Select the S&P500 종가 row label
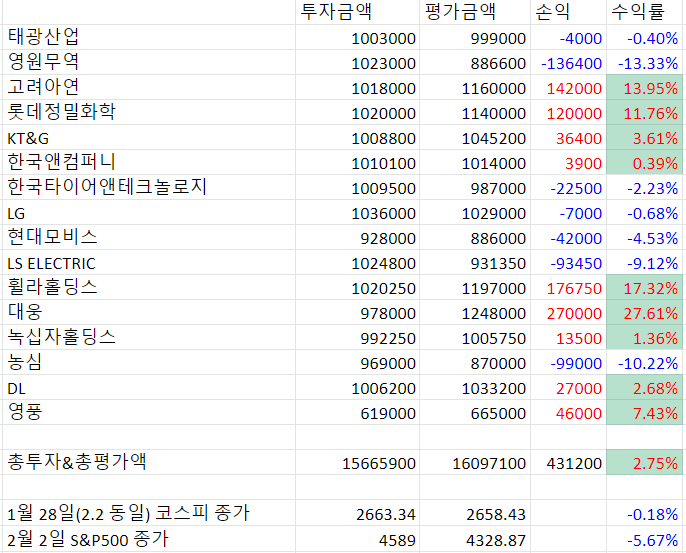 click(x=149, y=539)
